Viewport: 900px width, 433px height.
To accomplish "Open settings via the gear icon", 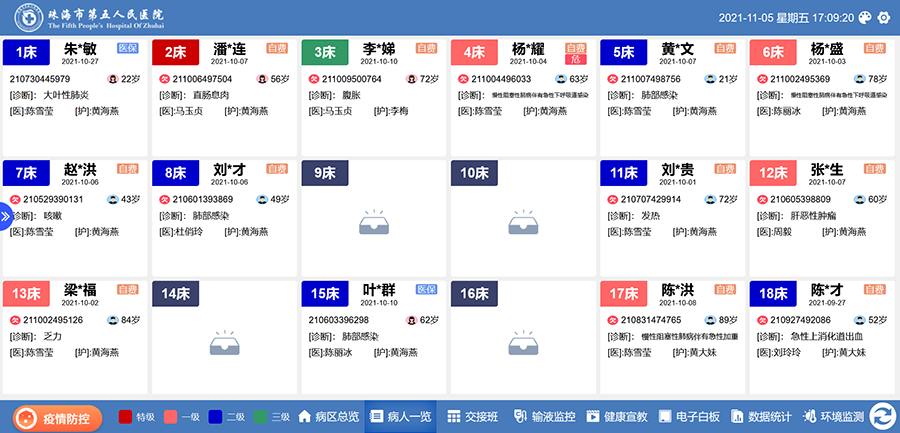I will coord(883,17).
